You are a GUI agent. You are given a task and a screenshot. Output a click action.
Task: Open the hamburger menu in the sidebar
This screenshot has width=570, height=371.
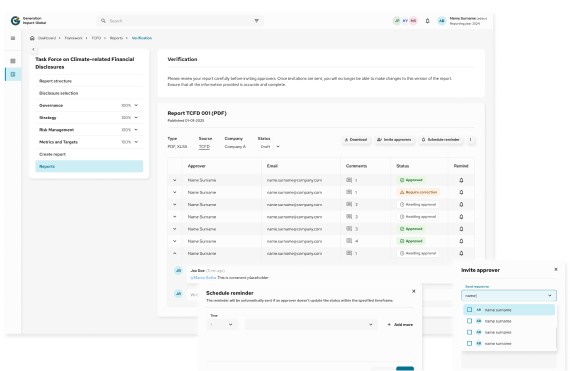tap(13, 38)
